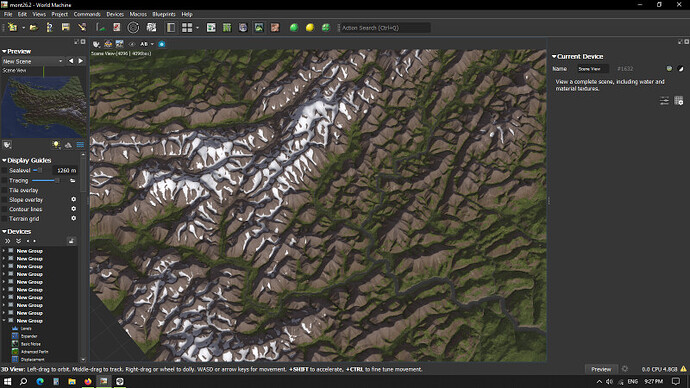The width and height of the screenshot is (690, 388).
Task: Click the blue lines icon under preview
Action: pyautogui.click(x=81, y=145)
